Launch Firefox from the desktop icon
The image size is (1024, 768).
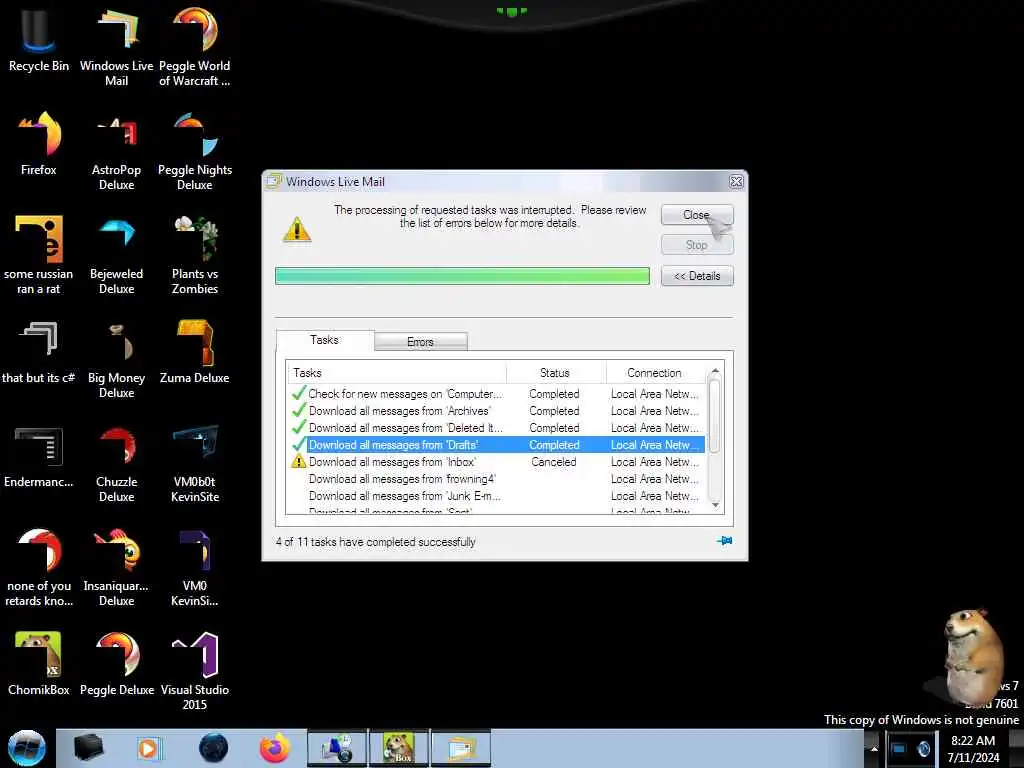pyautogui.click(x=39, y=144)
